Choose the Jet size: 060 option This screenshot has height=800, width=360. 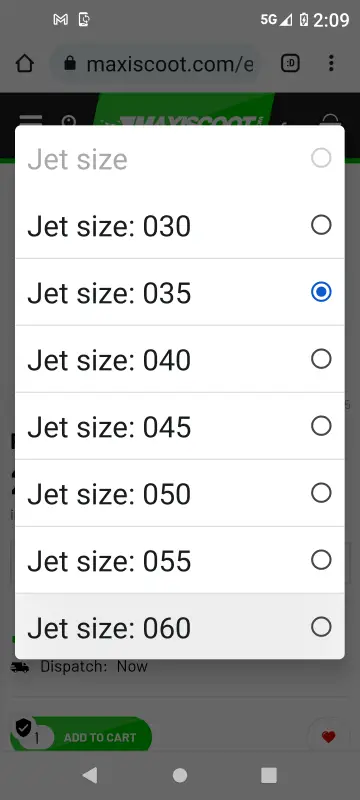coord(179,627)
